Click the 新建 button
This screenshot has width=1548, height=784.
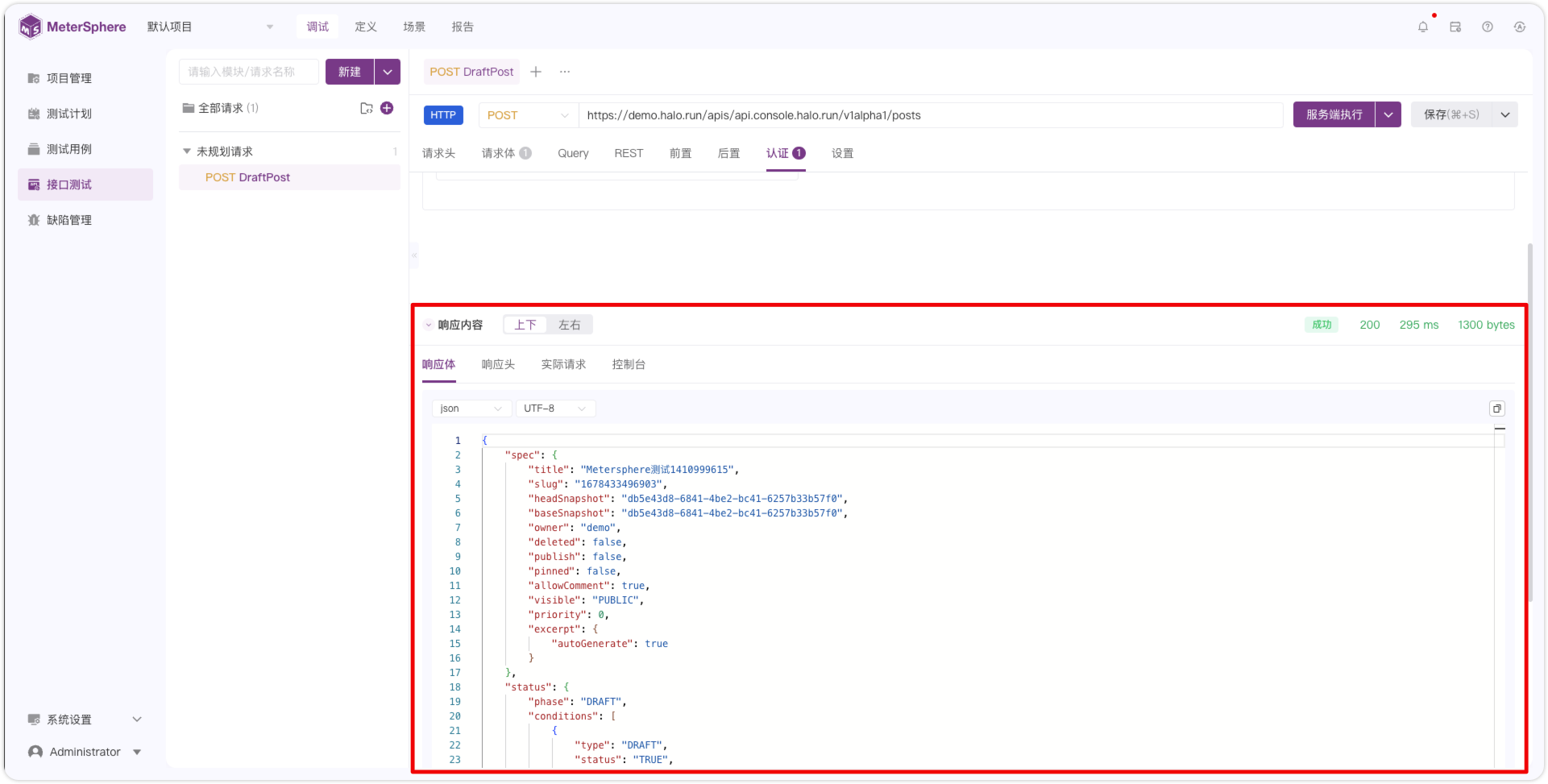click(x=350, y=72)
